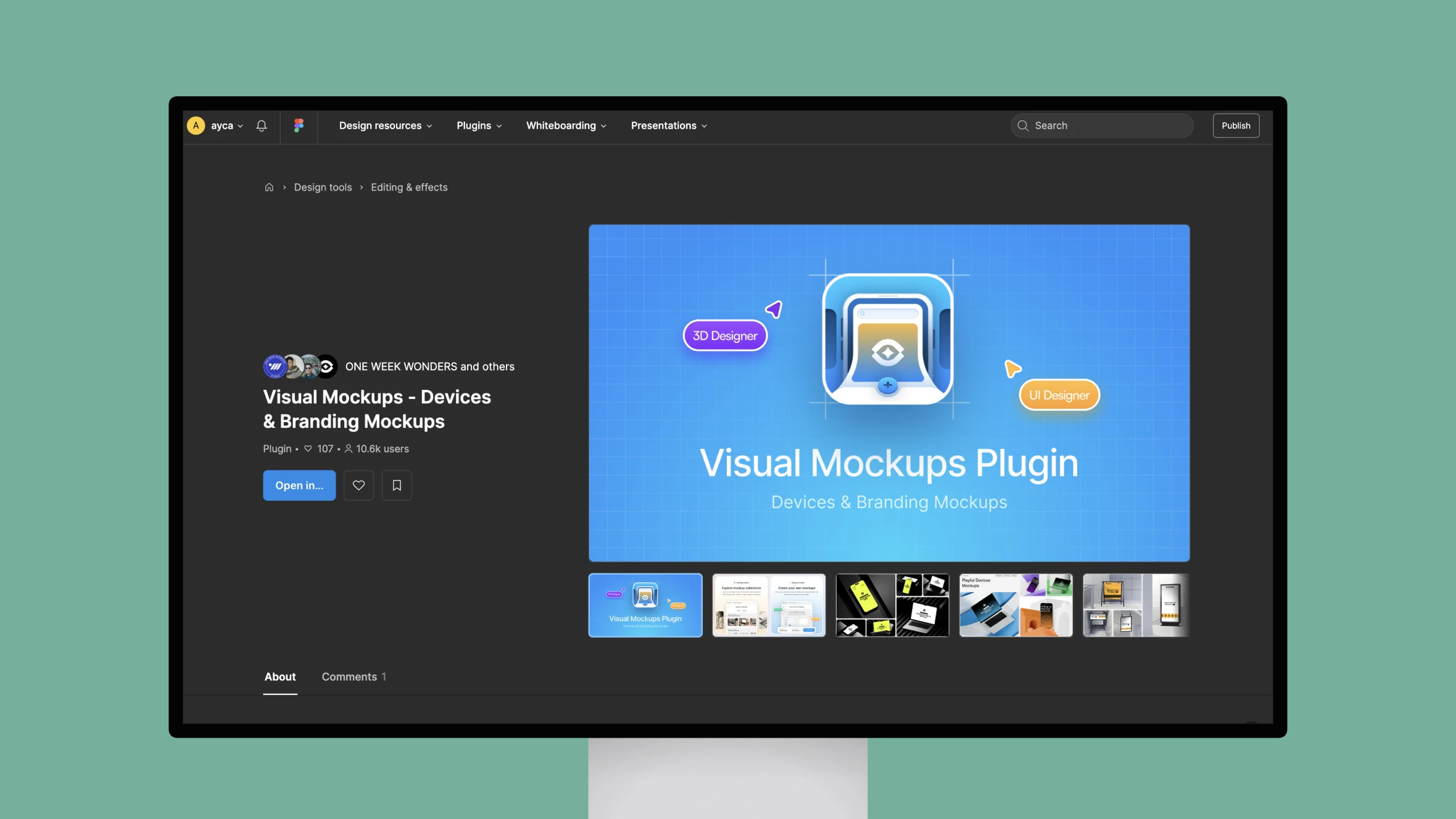
Task: Select the About tab
Action: click(x=280, y=677)
